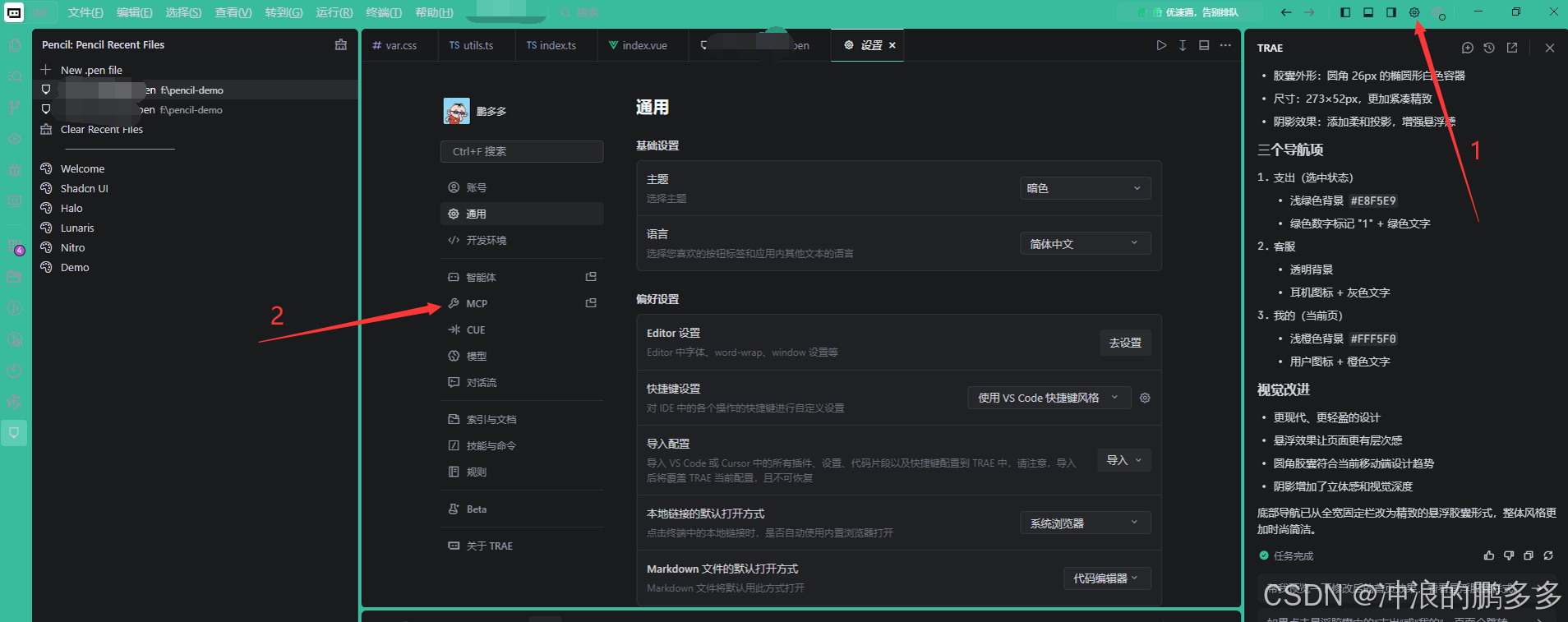1568x622 pixels.
Task: Open 查看(V) menu
Action: coord(233,12)
